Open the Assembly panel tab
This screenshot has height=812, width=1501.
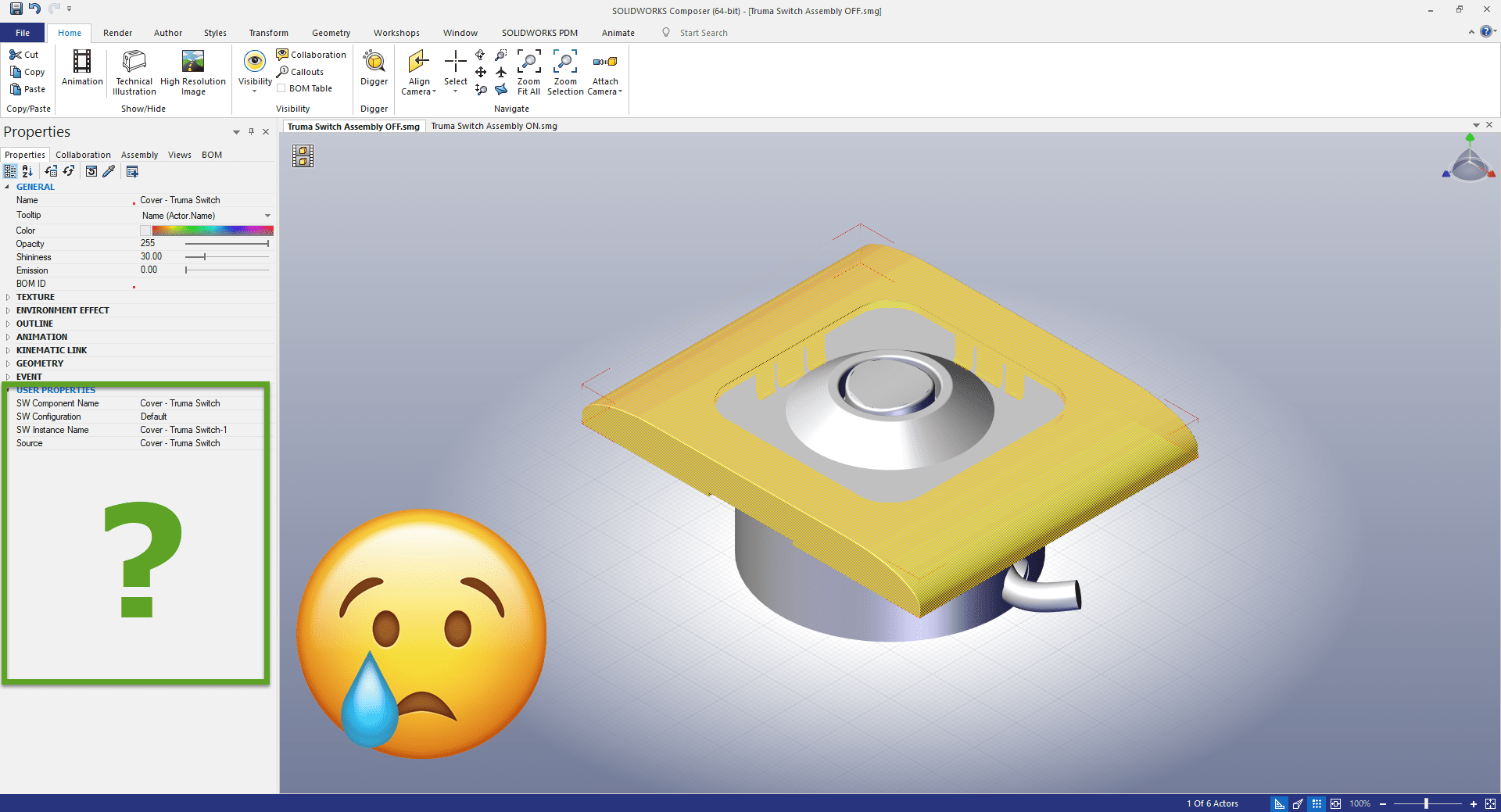tap(139, 155)
